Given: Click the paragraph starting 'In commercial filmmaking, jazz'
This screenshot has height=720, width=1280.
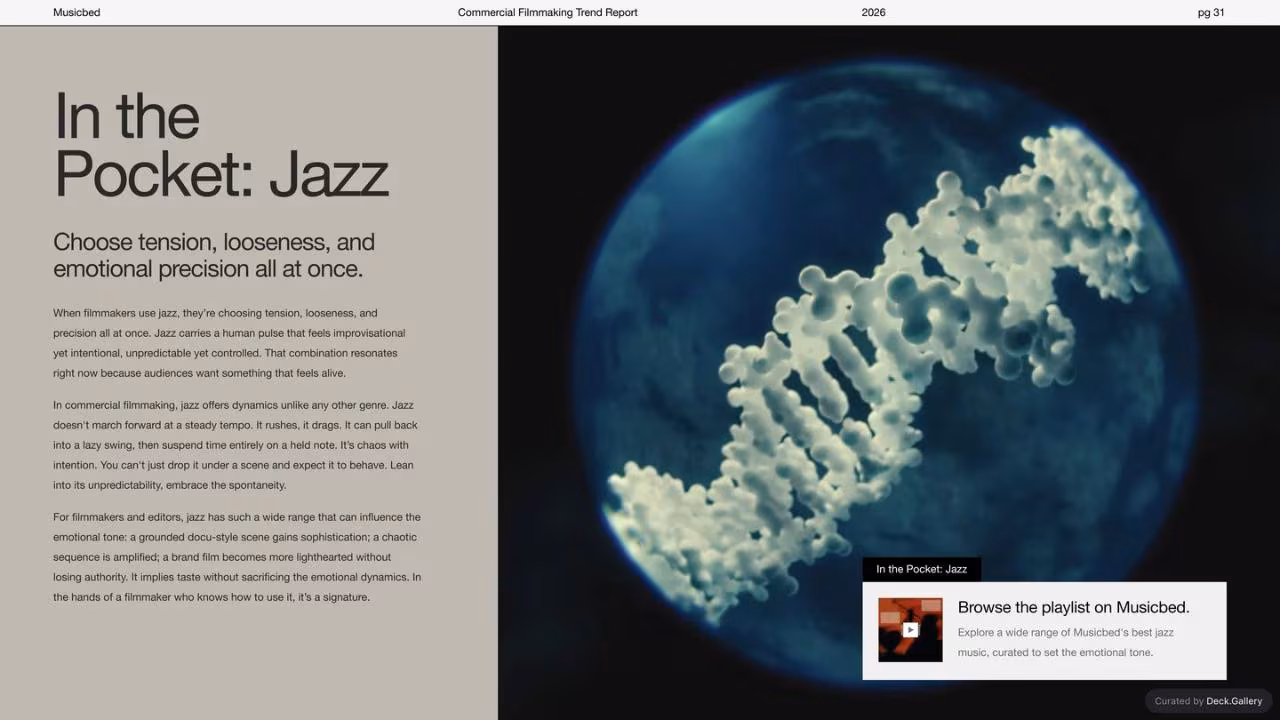Looking at the screenshot, I should [233, 445].
